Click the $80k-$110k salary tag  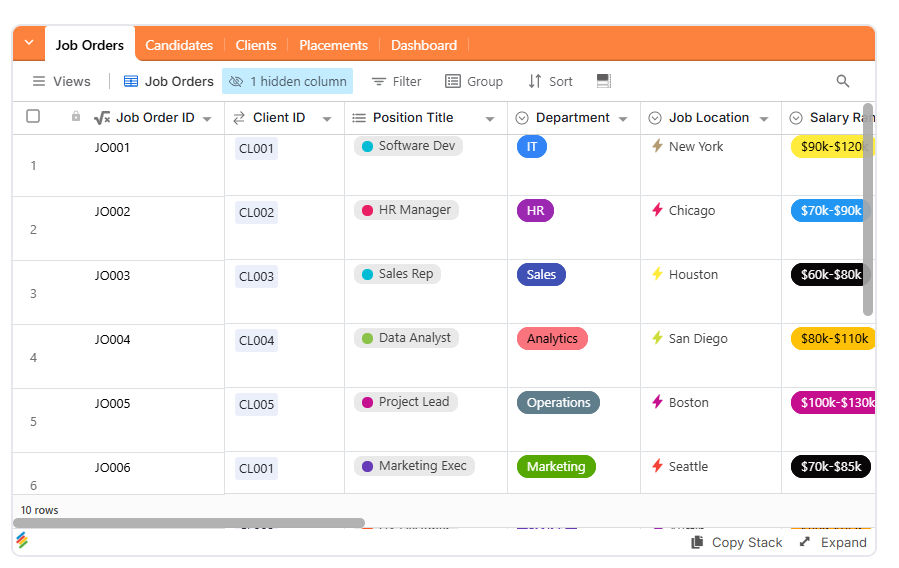tap(834, 338)
